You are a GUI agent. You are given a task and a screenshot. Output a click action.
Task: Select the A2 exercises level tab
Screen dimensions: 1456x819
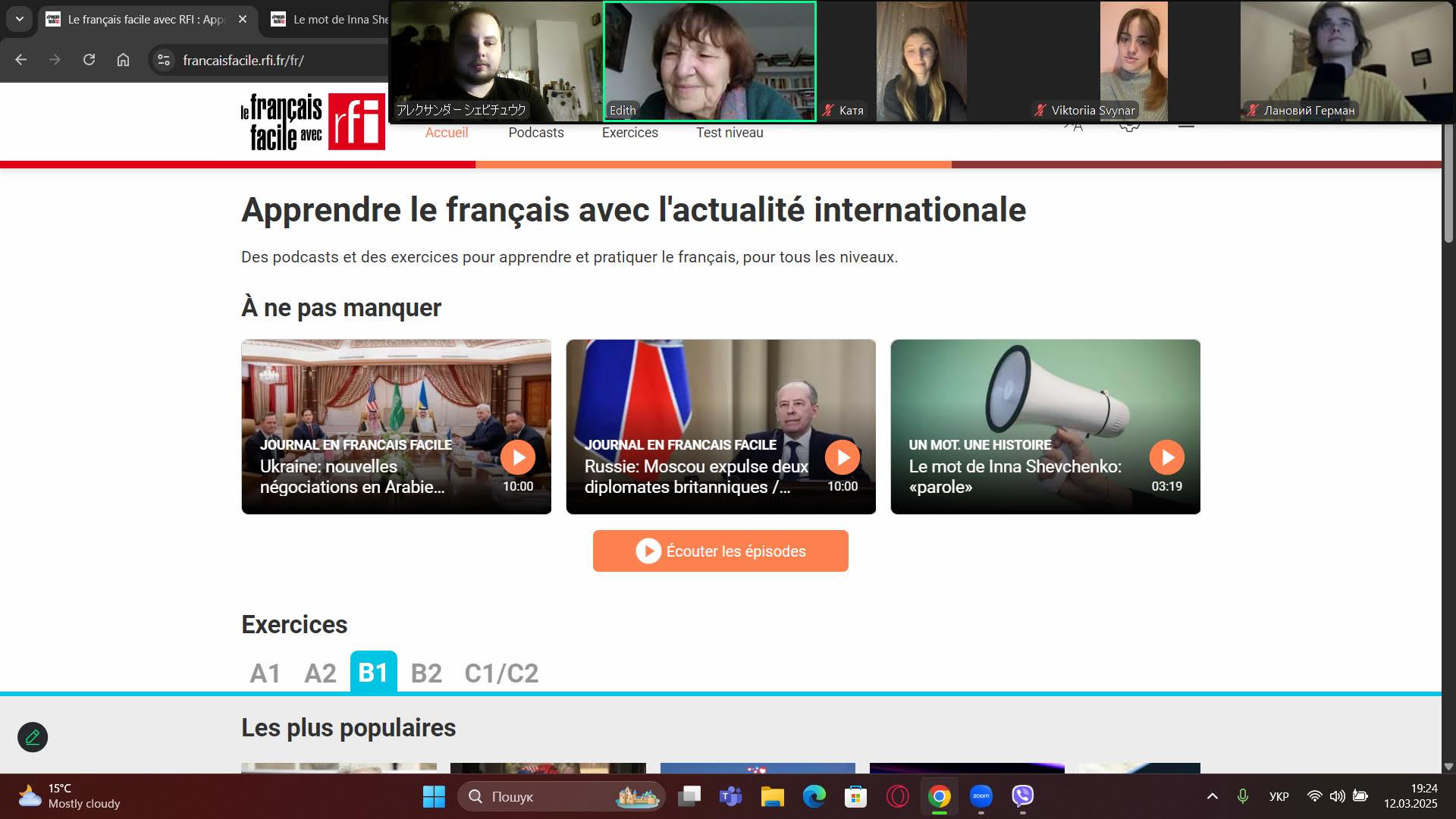320,673
